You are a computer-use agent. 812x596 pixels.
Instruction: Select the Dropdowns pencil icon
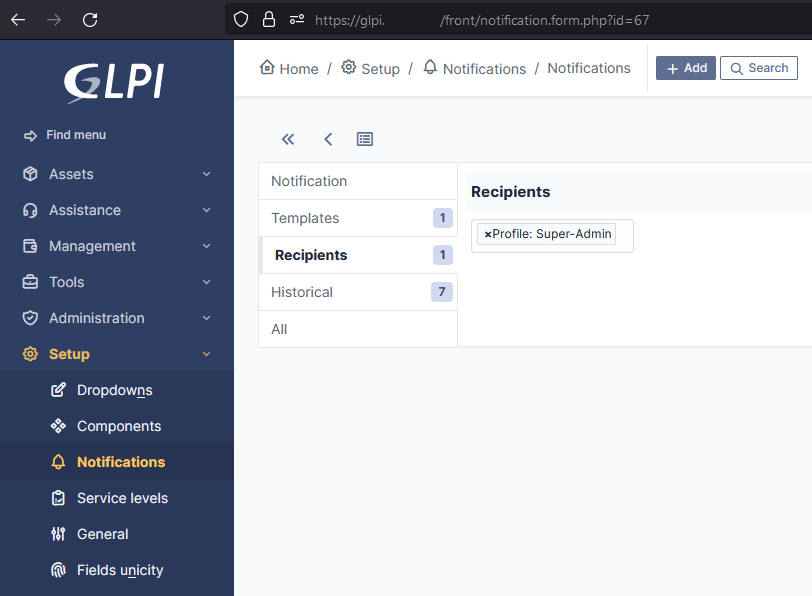[x=60, y=390]
